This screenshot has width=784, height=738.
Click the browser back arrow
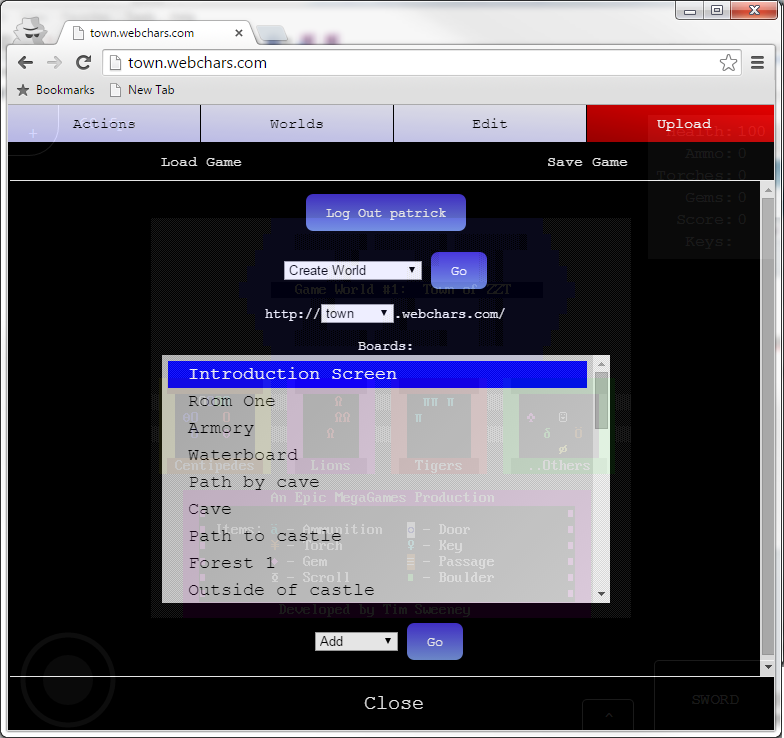tap(26, 63)
